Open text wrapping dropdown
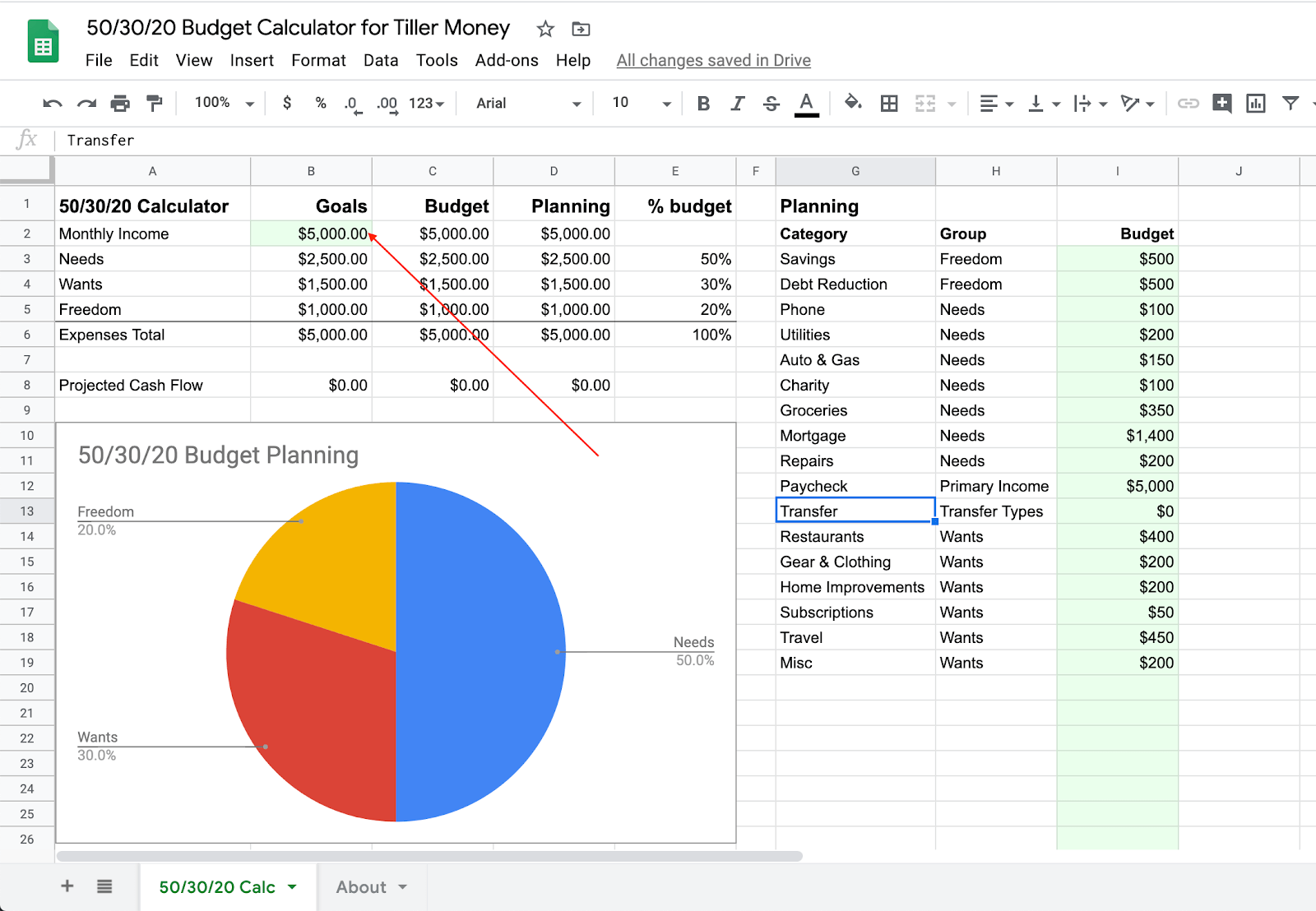This screenshot has height=911, width=1316. pyautogui.click(x=1091, y=104)
